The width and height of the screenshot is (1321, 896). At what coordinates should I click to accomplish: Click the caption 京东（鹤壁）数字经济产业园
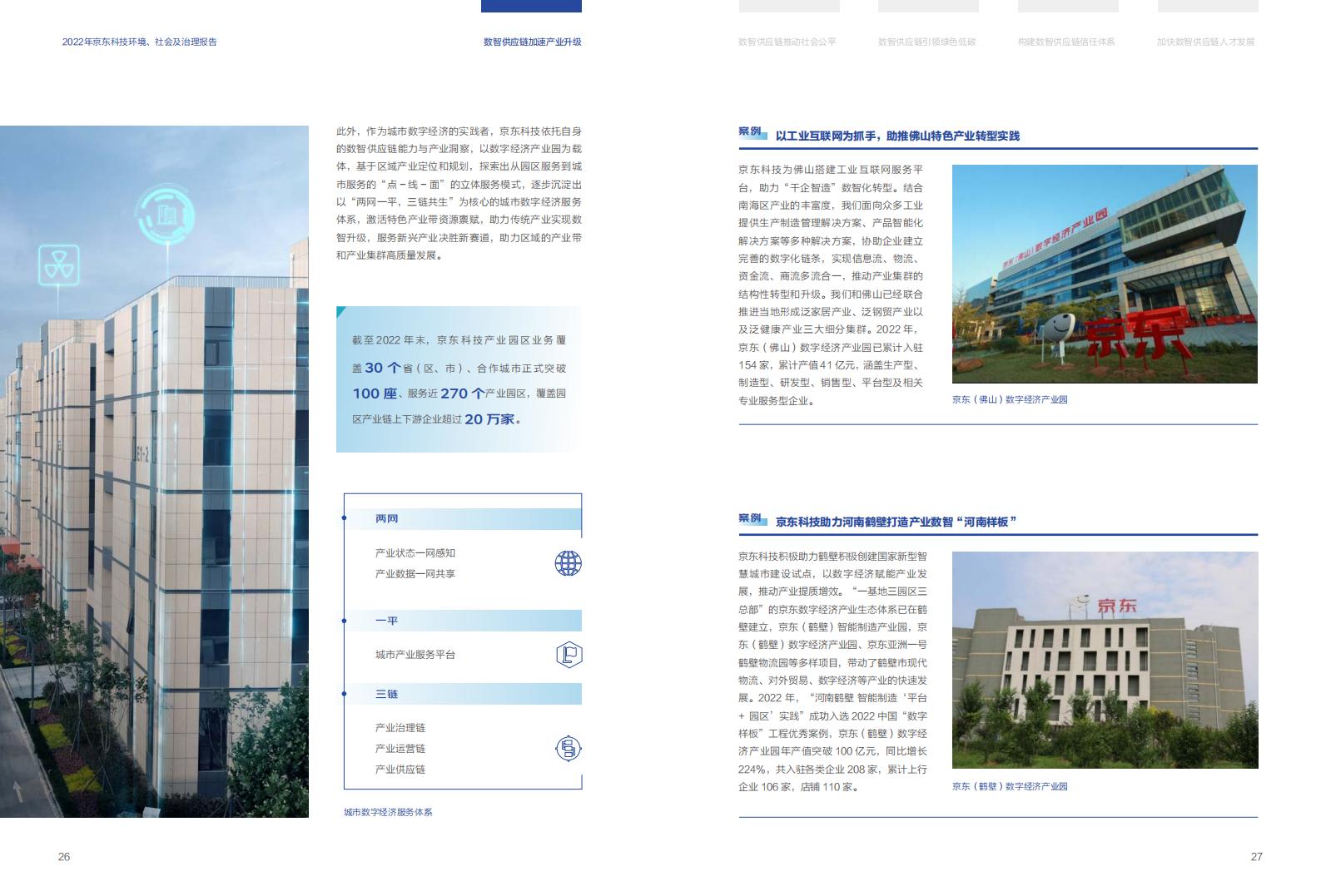pos(1010,786)
